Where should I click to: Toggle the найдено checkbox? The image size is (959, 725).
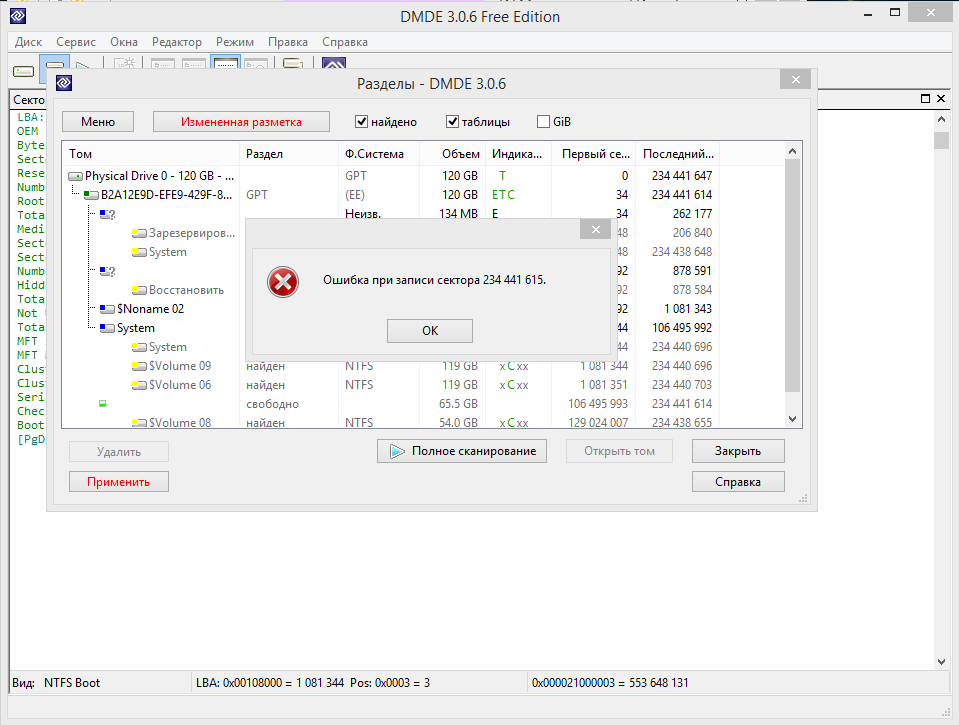click(x=361, y=122)
